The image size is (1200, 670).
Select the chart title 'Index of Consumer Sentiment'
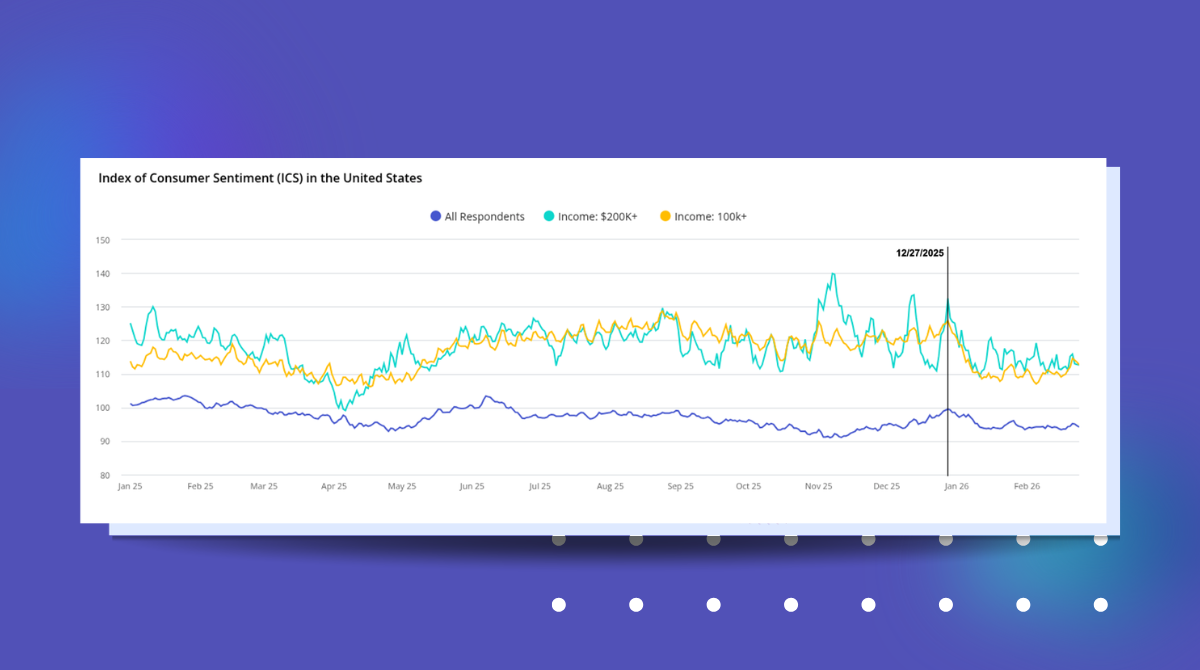[260, 178]
